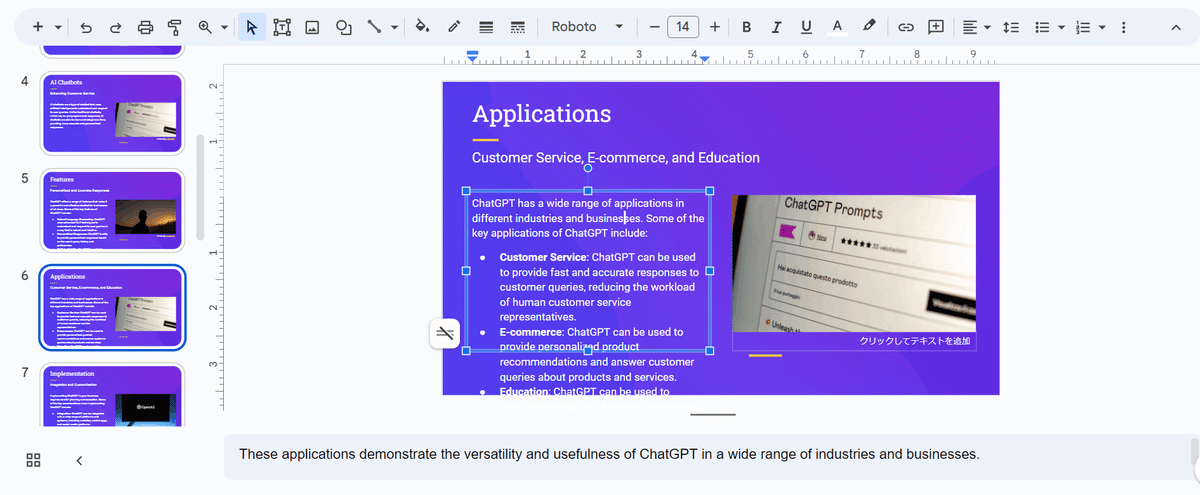Open the text alignment dropdown
This screenshot has width=1200, height=495.
tap(976, 27)
